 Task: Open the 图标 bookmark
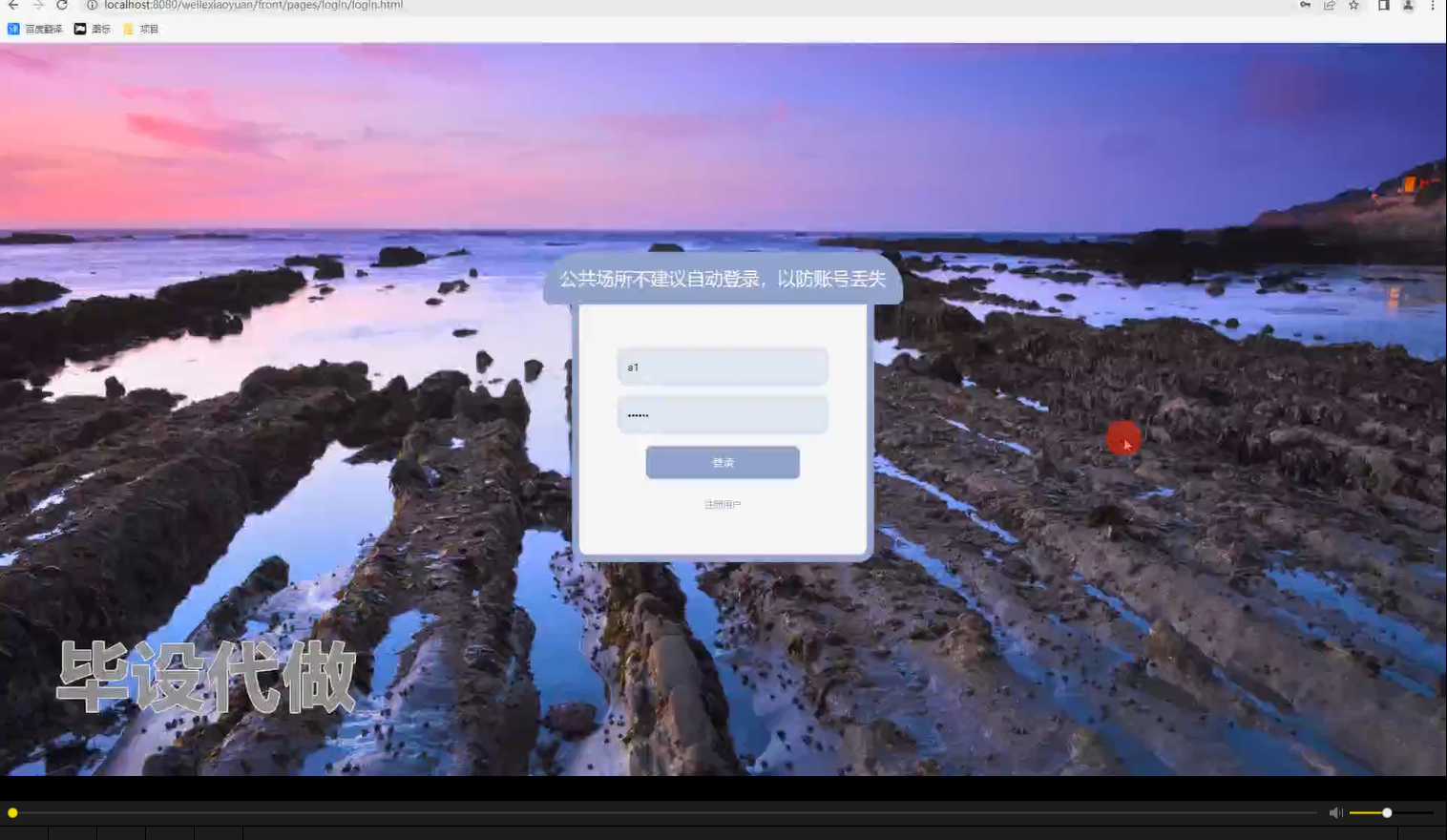pos(93,29)
